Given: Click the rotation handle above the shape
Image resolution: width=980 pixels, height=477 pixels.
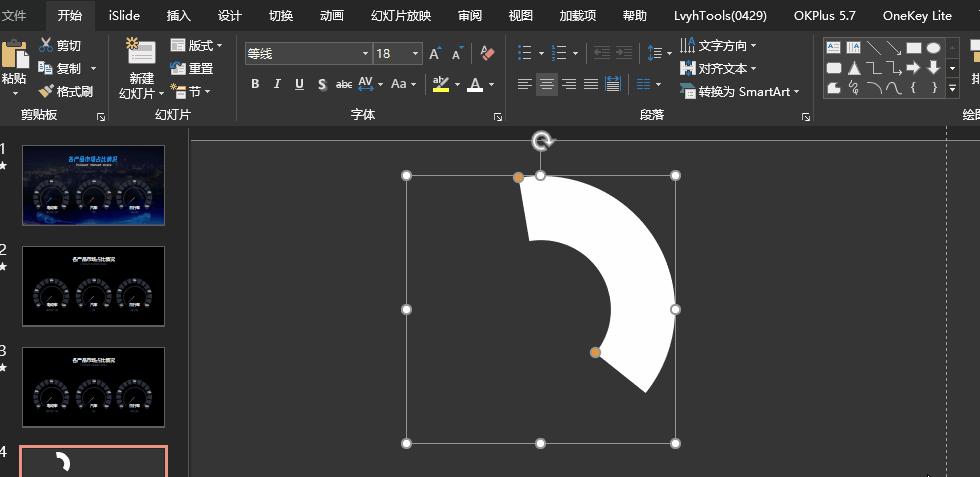Looking at the screenshot, I should click(541, 141).
